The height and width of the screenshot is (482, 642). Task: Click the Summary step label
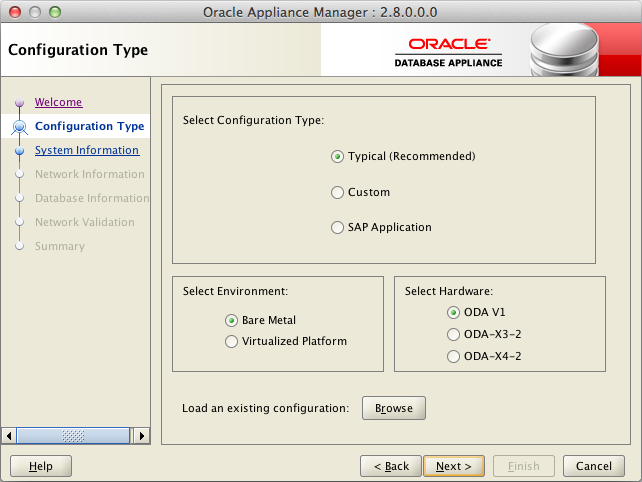pyautogui.click(x=60, y=246)
